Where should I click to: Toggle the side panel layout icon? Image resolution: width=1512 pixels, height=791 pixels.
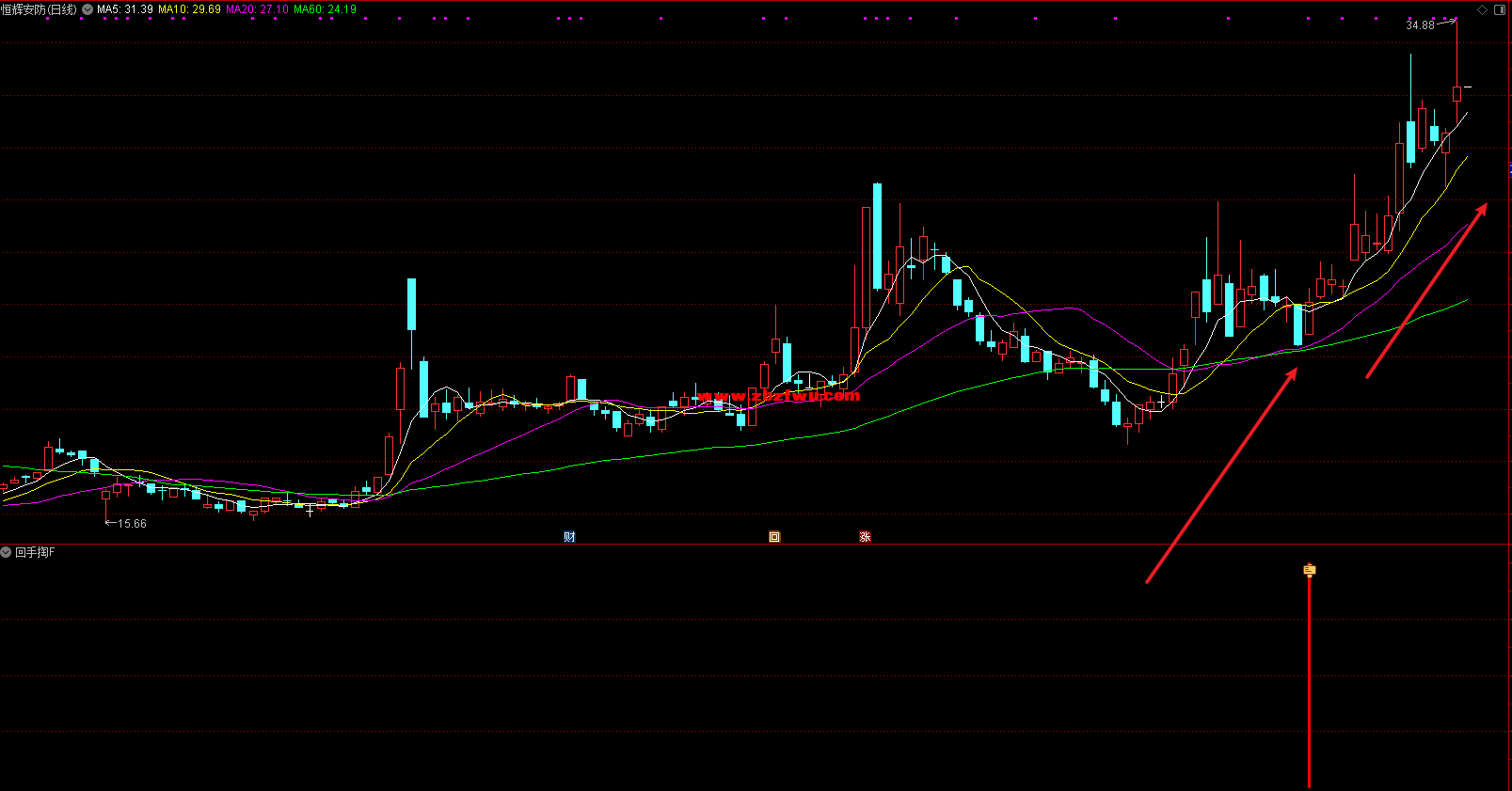click(x=1500, y=9)
